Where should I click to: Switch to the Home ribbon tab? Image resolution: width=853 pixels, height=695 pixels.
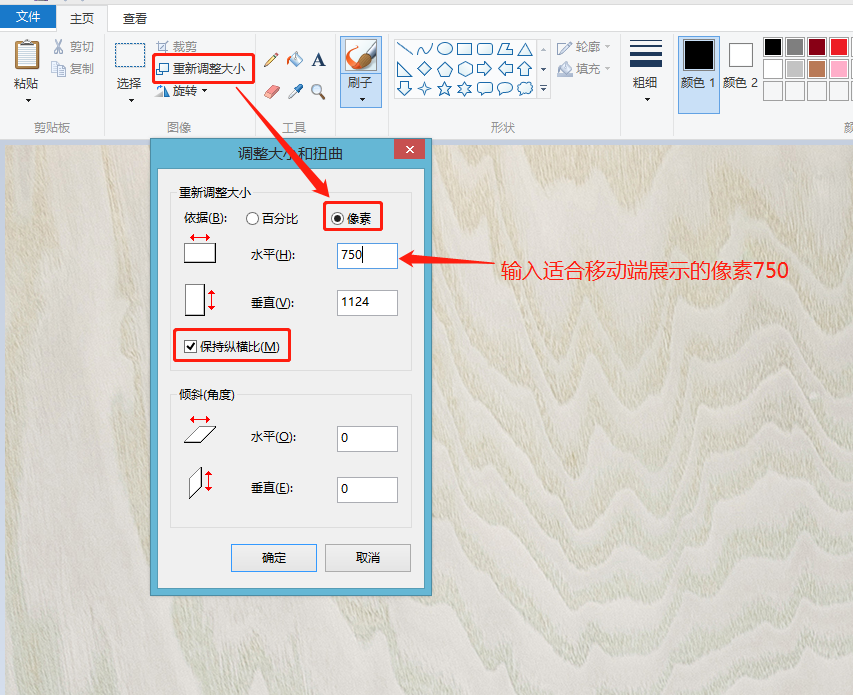82,18
